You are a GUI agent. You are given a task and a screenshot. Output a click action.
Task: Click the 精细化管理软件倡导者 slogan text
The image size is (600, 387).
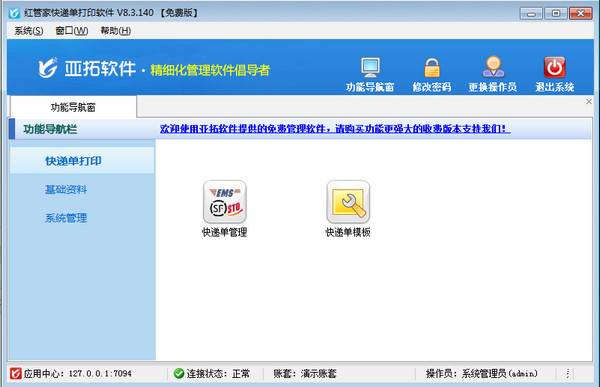tap(210, 70)
